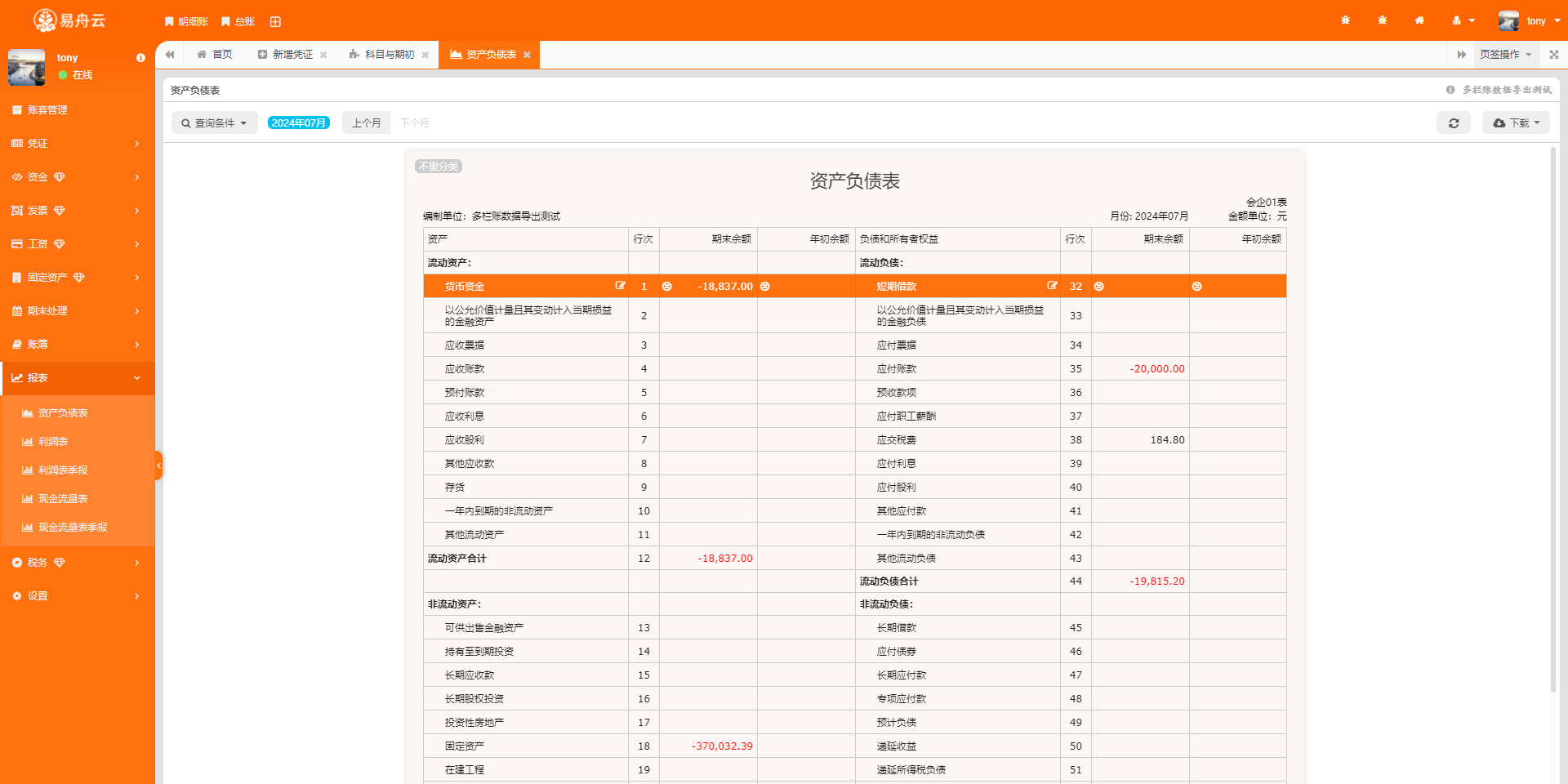1568x784 pixels.
Task: Close the 新增凭证 tab
Action: pyautogui.click(x=323, y=56)
